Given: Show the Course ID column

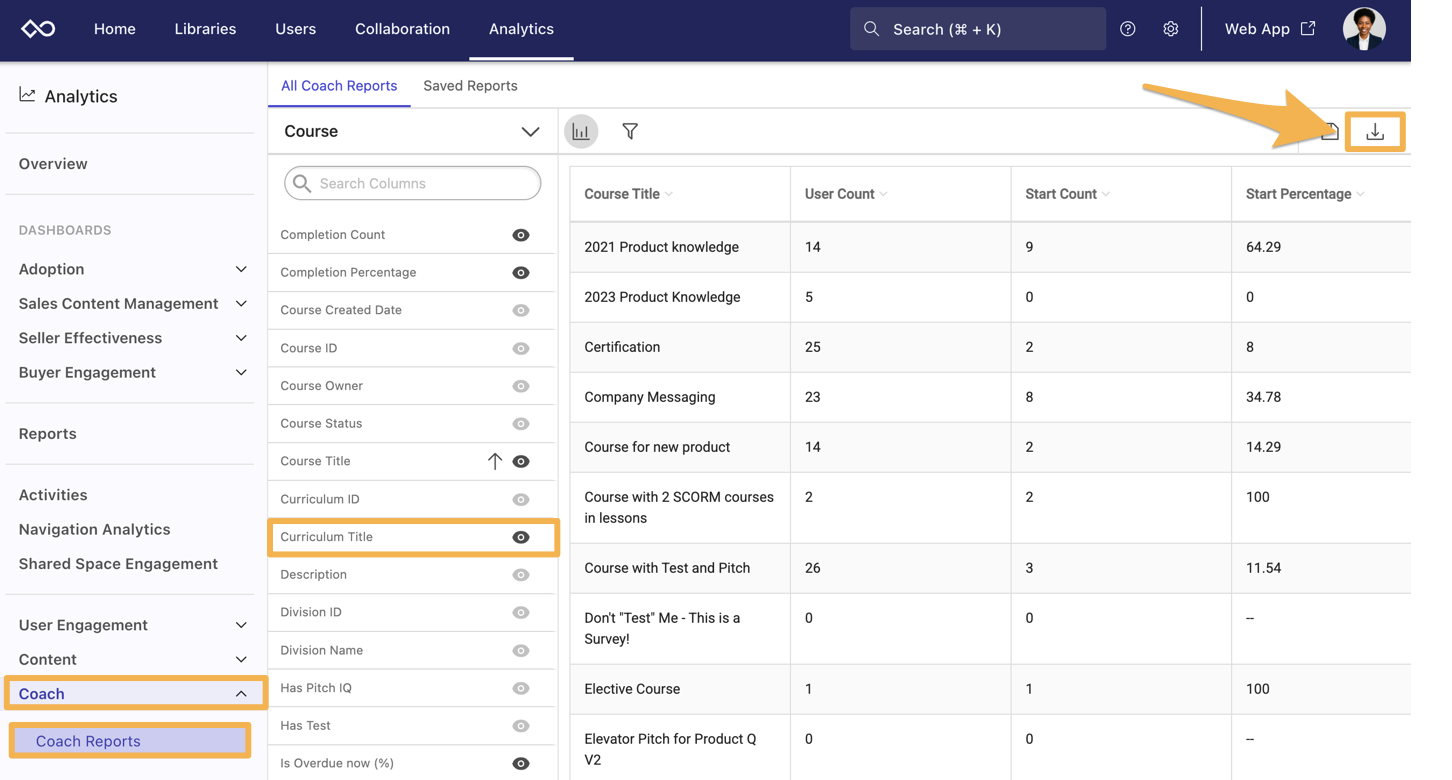Looking at the screenshot, I should click(521, 348).
